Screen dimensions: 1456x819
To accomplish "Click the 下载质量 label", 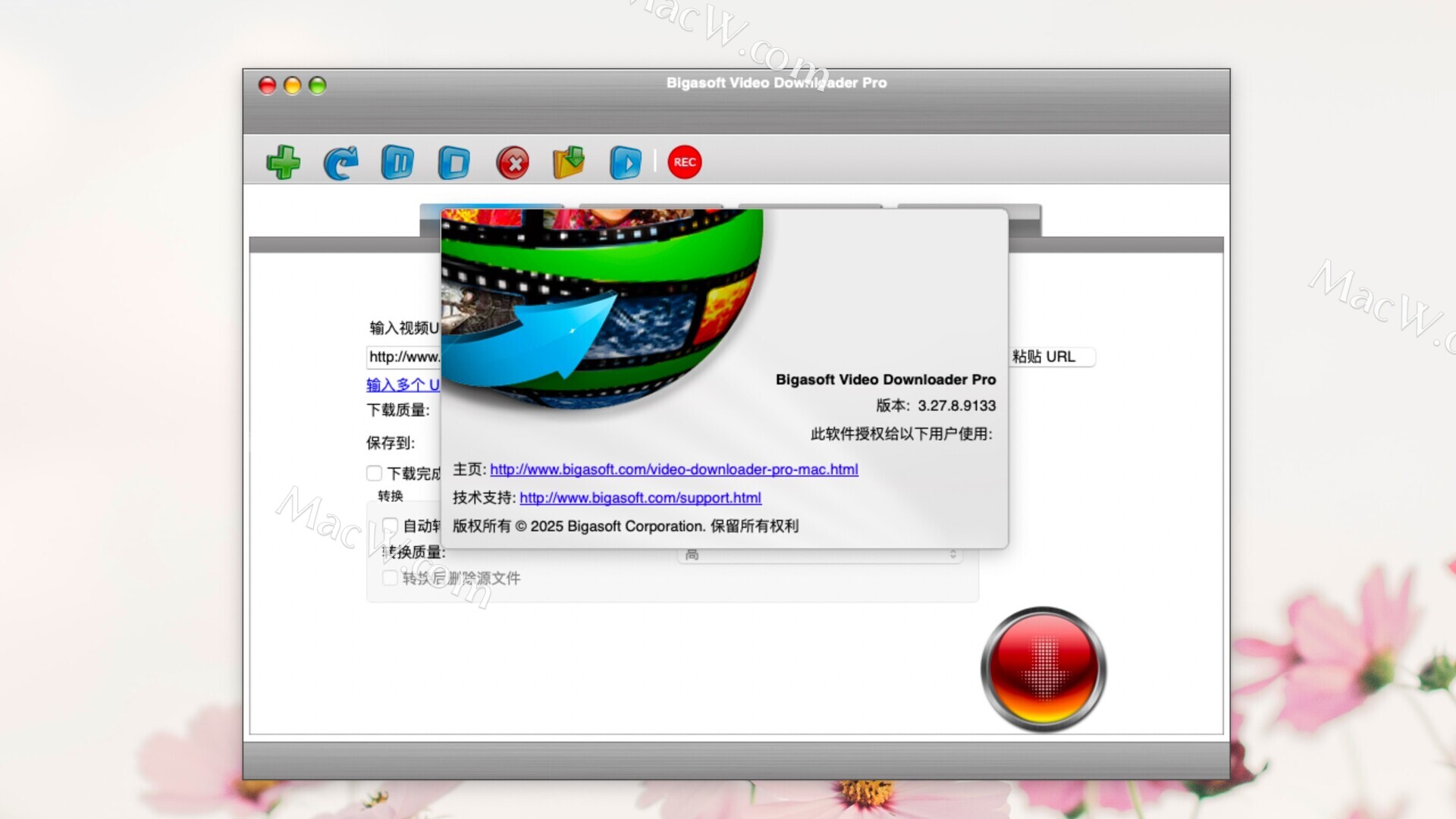I will click(398, 410).
